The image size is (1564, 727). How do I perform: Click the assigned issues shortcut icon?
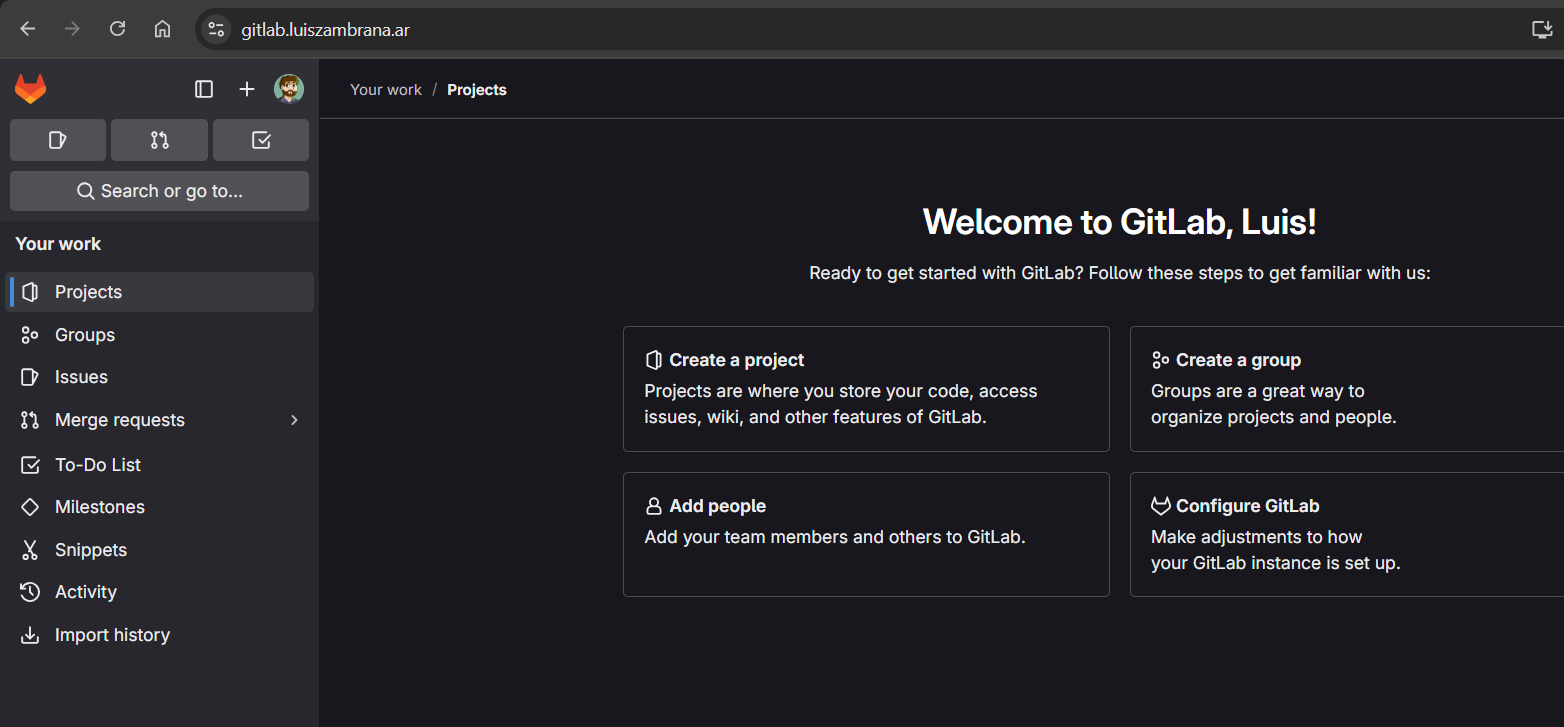(58, 140)
